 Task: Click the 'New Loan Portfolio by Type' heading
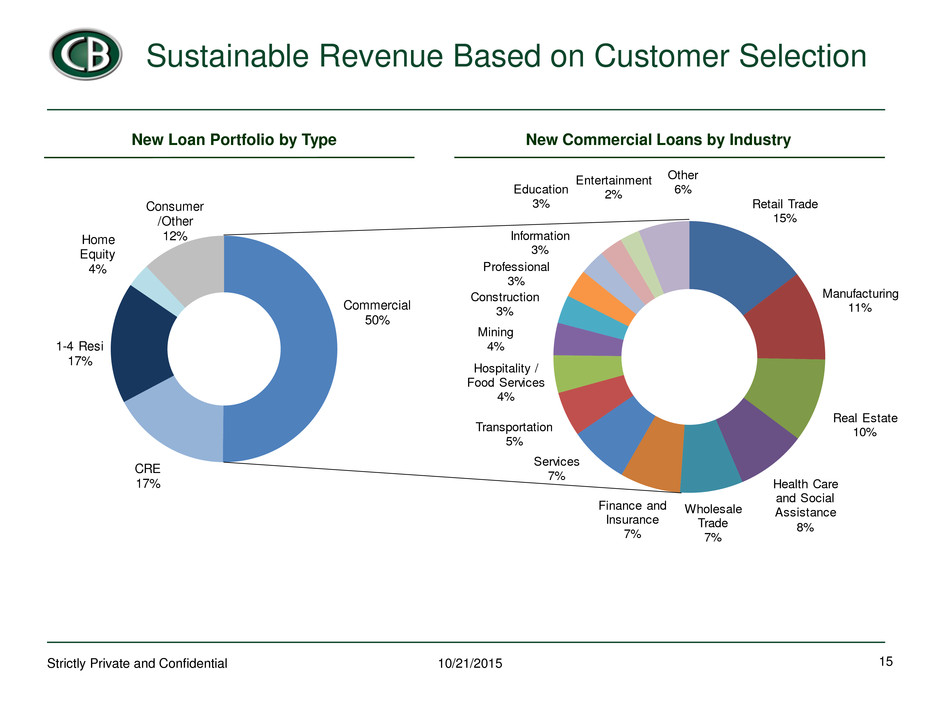pos(234,140)
